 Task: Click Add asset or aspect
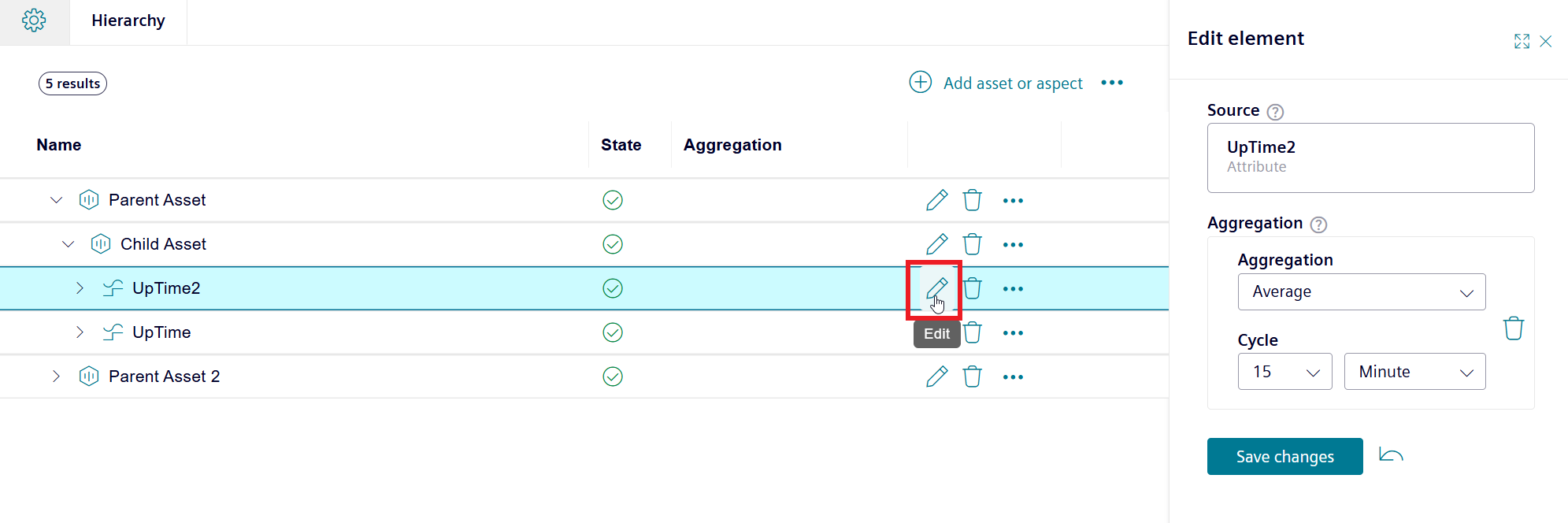[997, 83]
